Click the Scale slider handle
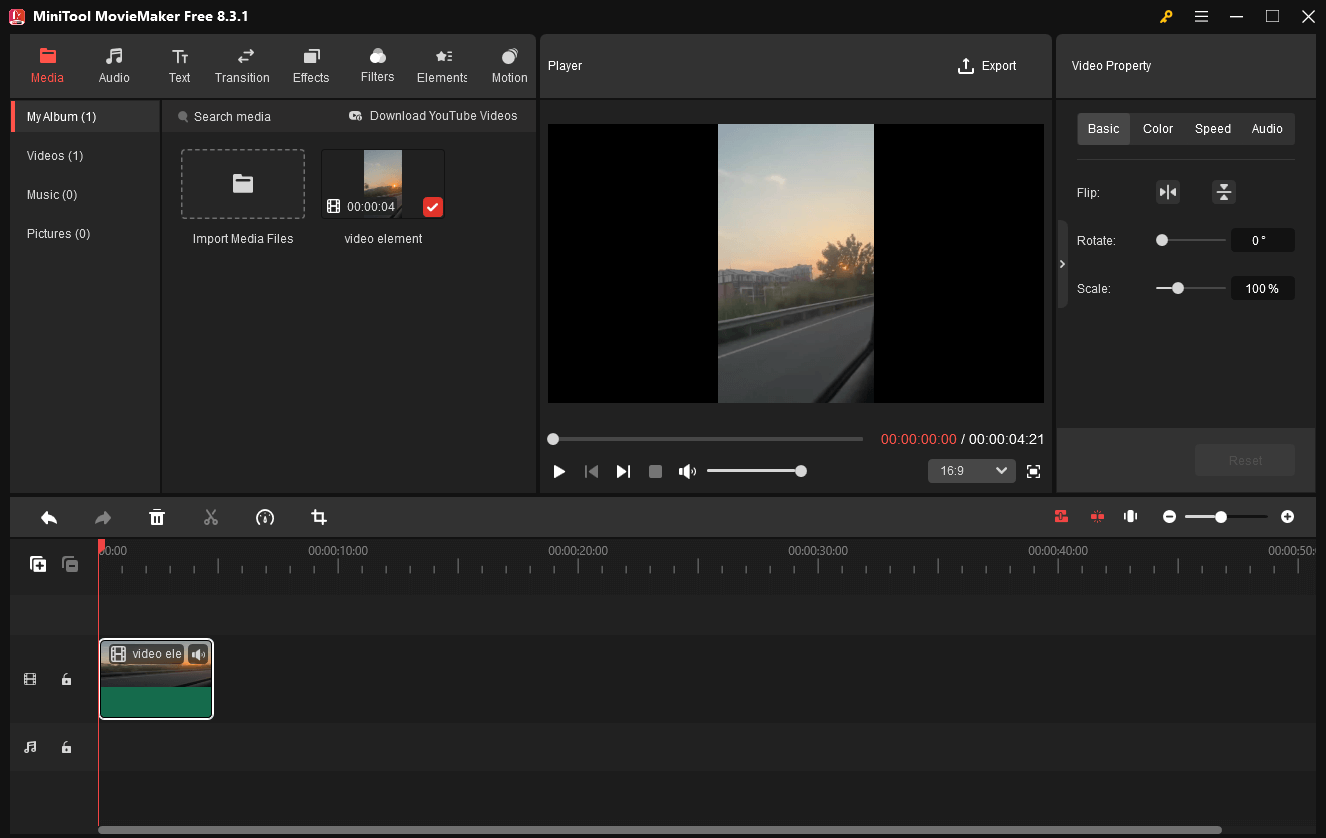The image size is (1326, 838). coord(1178,288)
